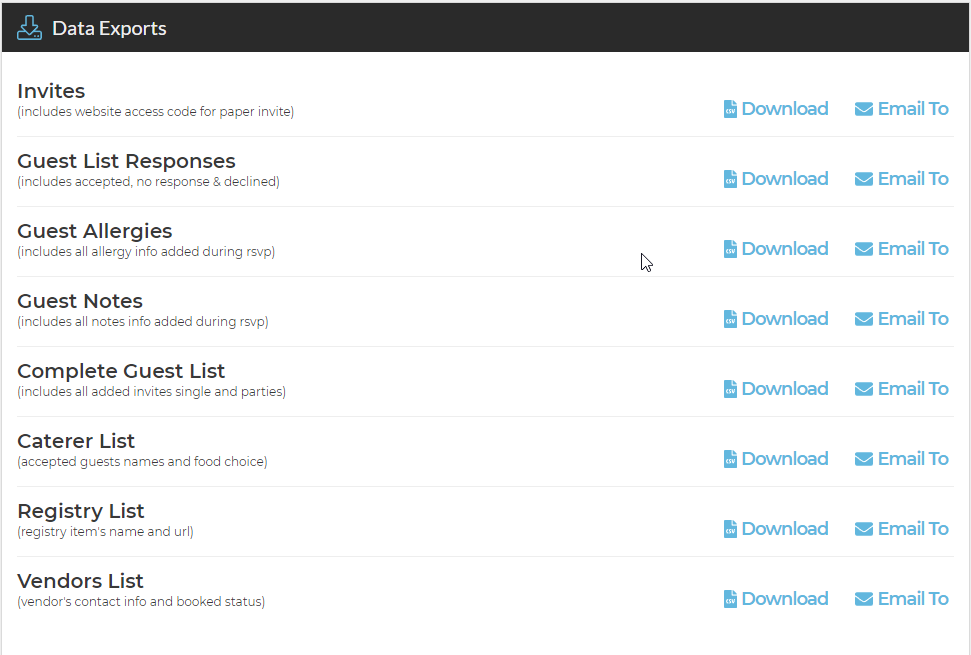The width and height of the screenshot is (971, 655).
Task: Download the Guest Notes export
Action: tap(776, 319)
